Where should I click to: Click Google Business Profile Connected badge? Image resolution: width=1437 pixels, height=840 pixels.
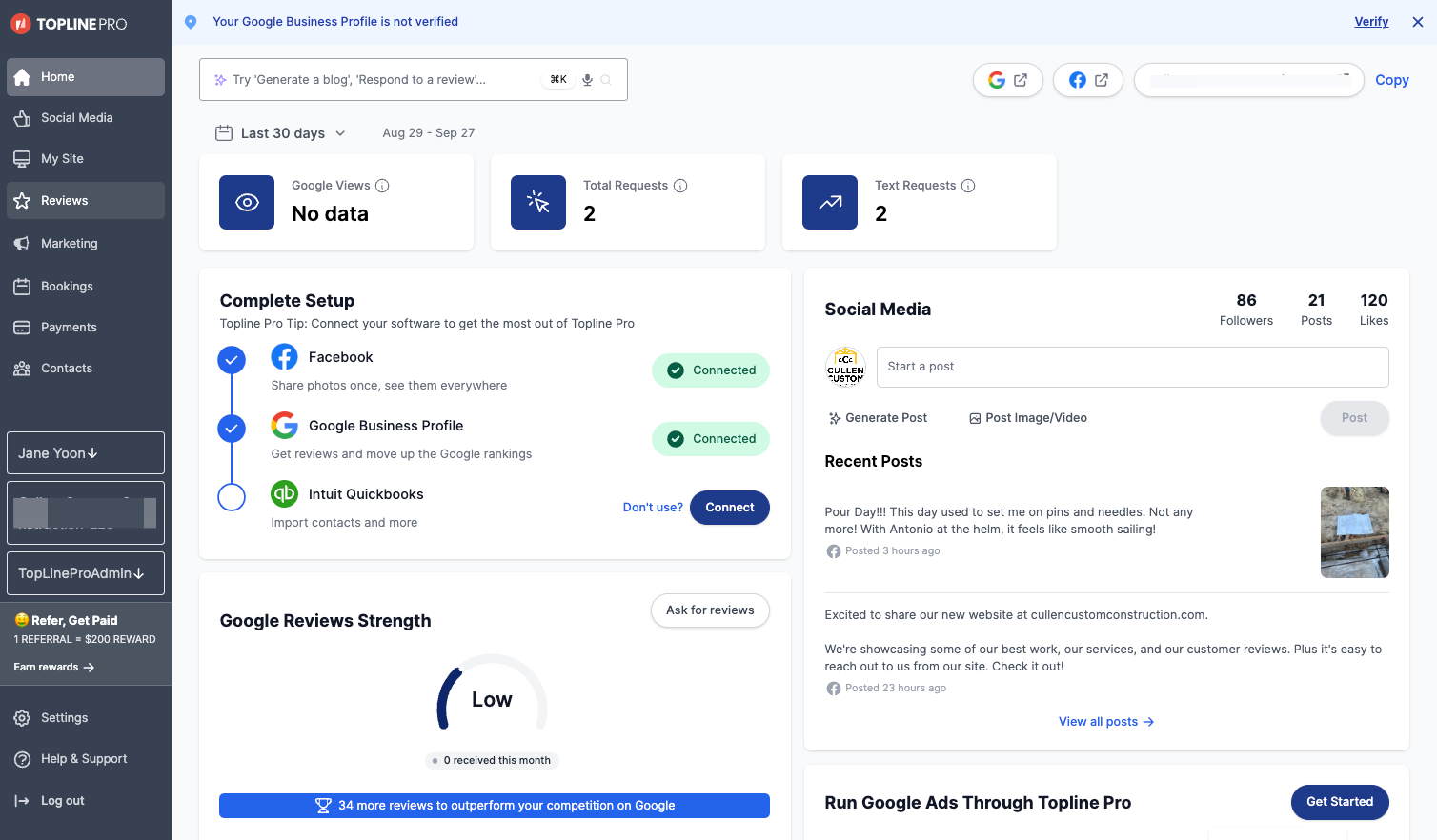pyautogui.click(x=711, y=439)
